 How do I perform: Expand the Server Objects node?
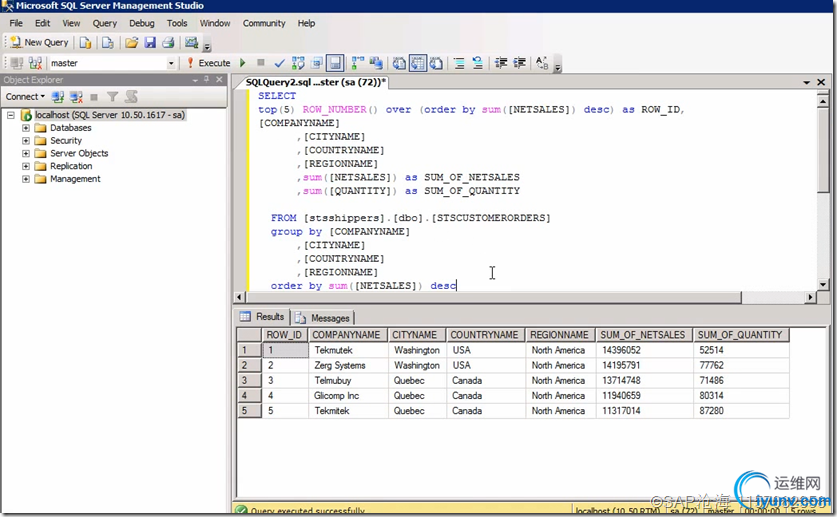tap(26, 154)
